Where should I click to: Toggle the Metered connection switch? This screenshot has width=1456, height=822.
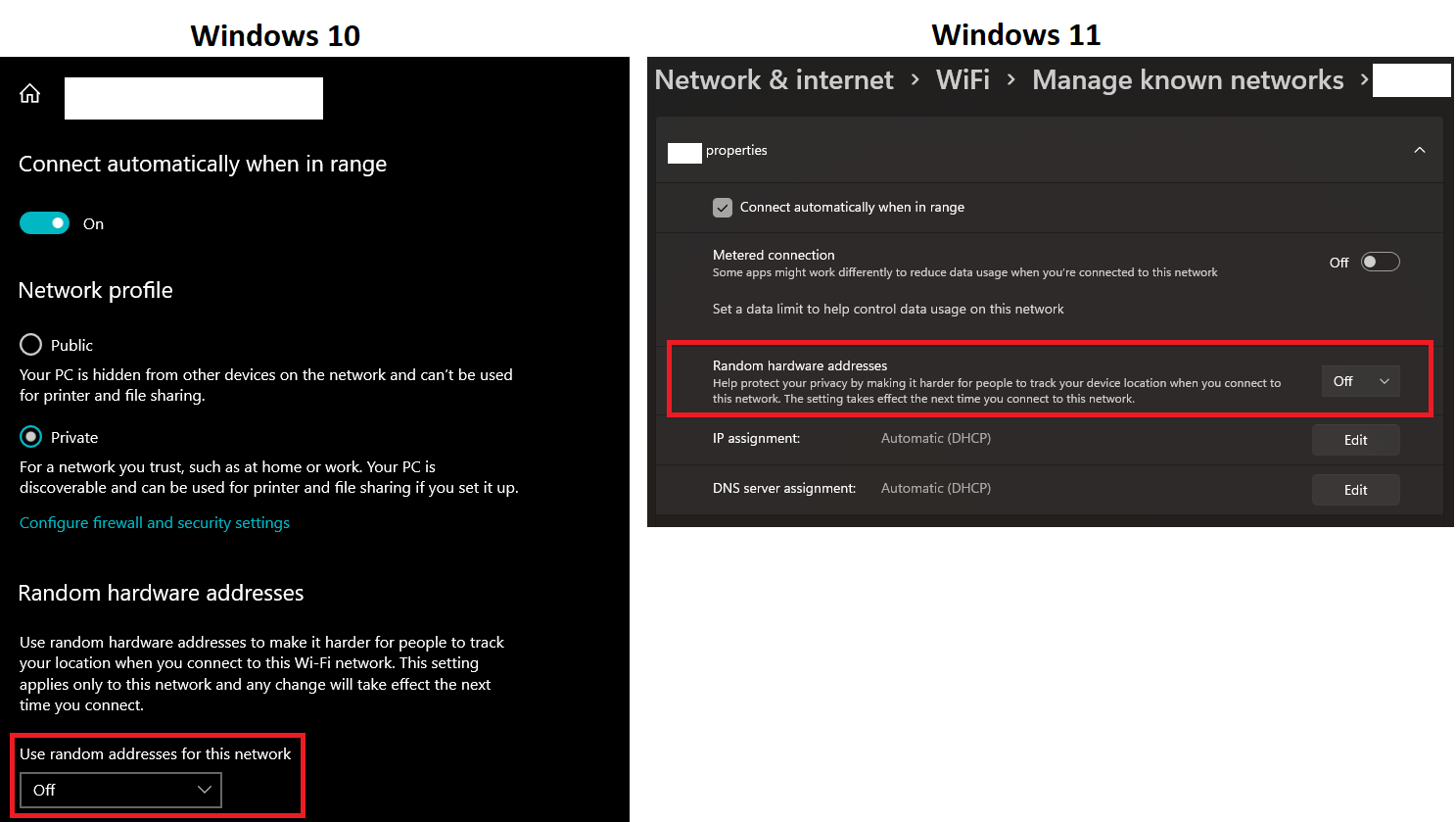coord(1380,262)
